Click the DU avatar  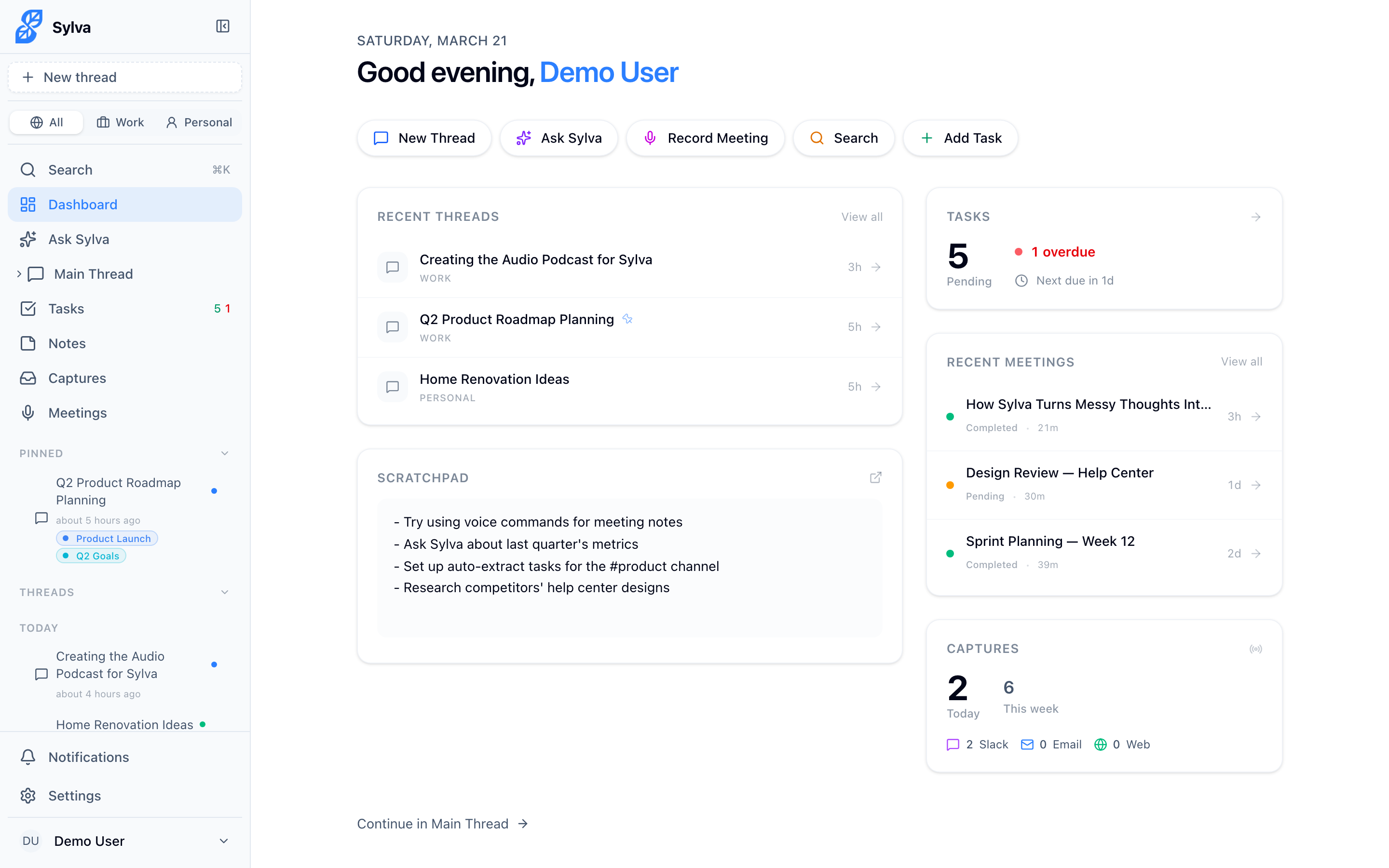(x=31, y=841)
